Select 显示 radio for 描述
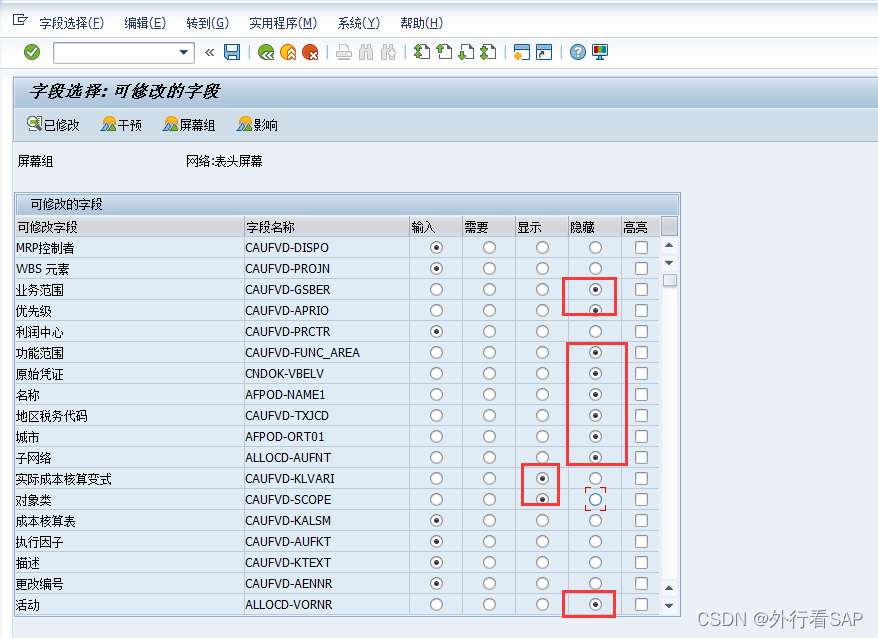 point(542,562)
